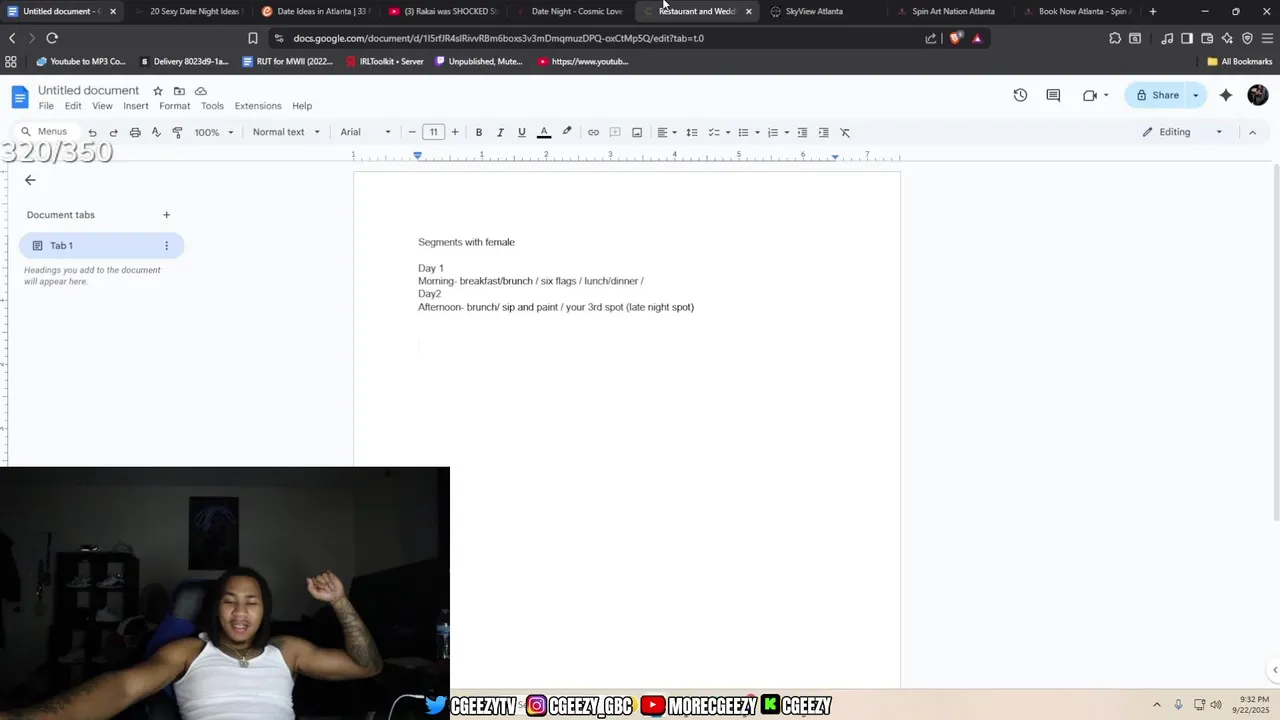The height and width of the screenshot is (720, 1280).
Task: Click the redo icon in Docs toolbar
Action: (113, 132)
